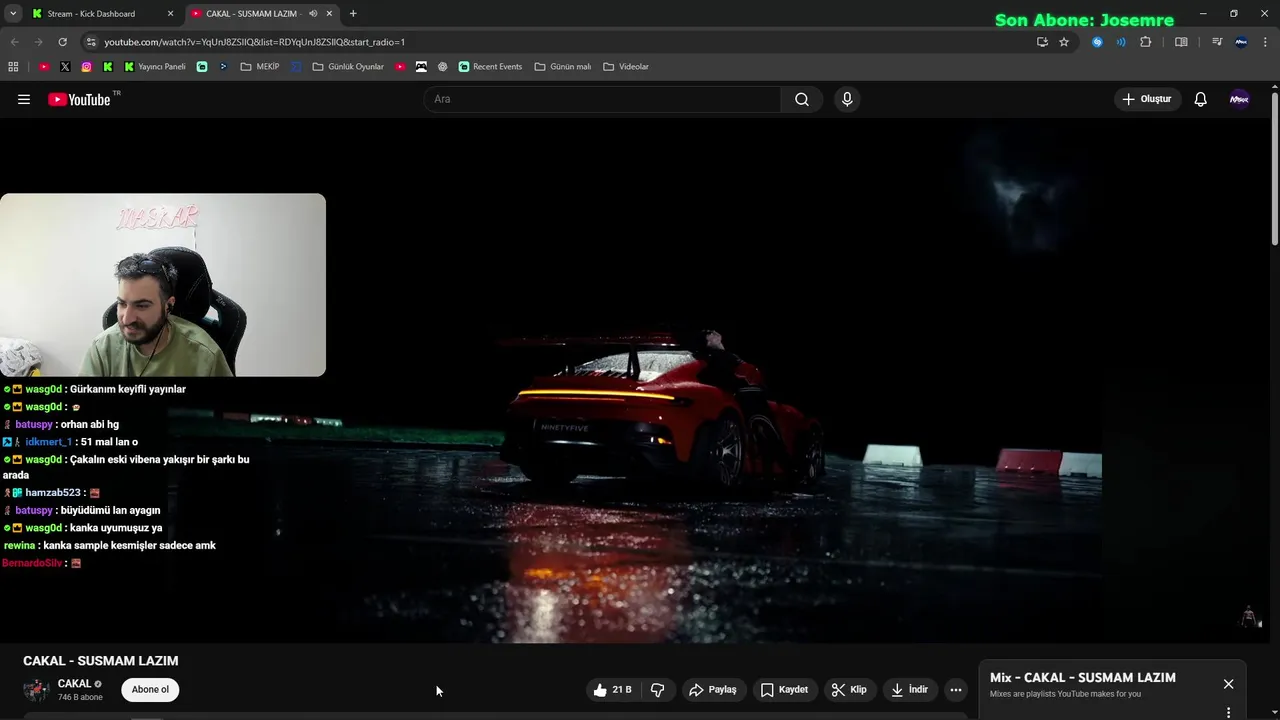This screenshot has width=1280, height=720.
Task: Open the video's more actions menu
Action: click(x=956, y=690)
